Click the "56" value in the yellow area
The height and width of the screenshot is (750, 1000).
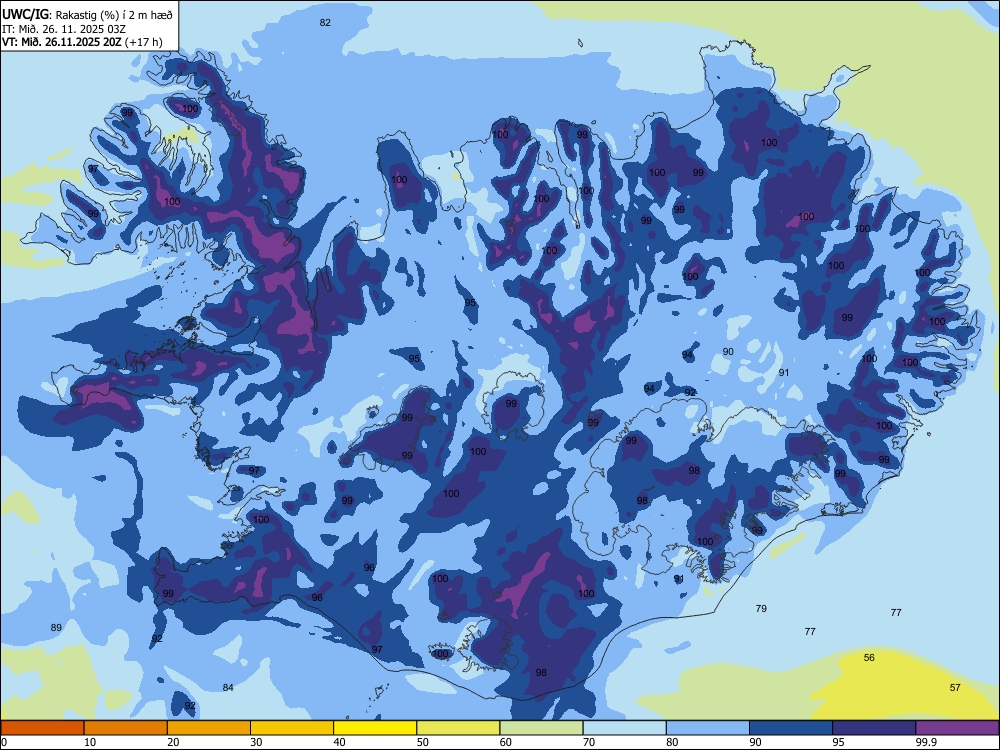point(869,658)
